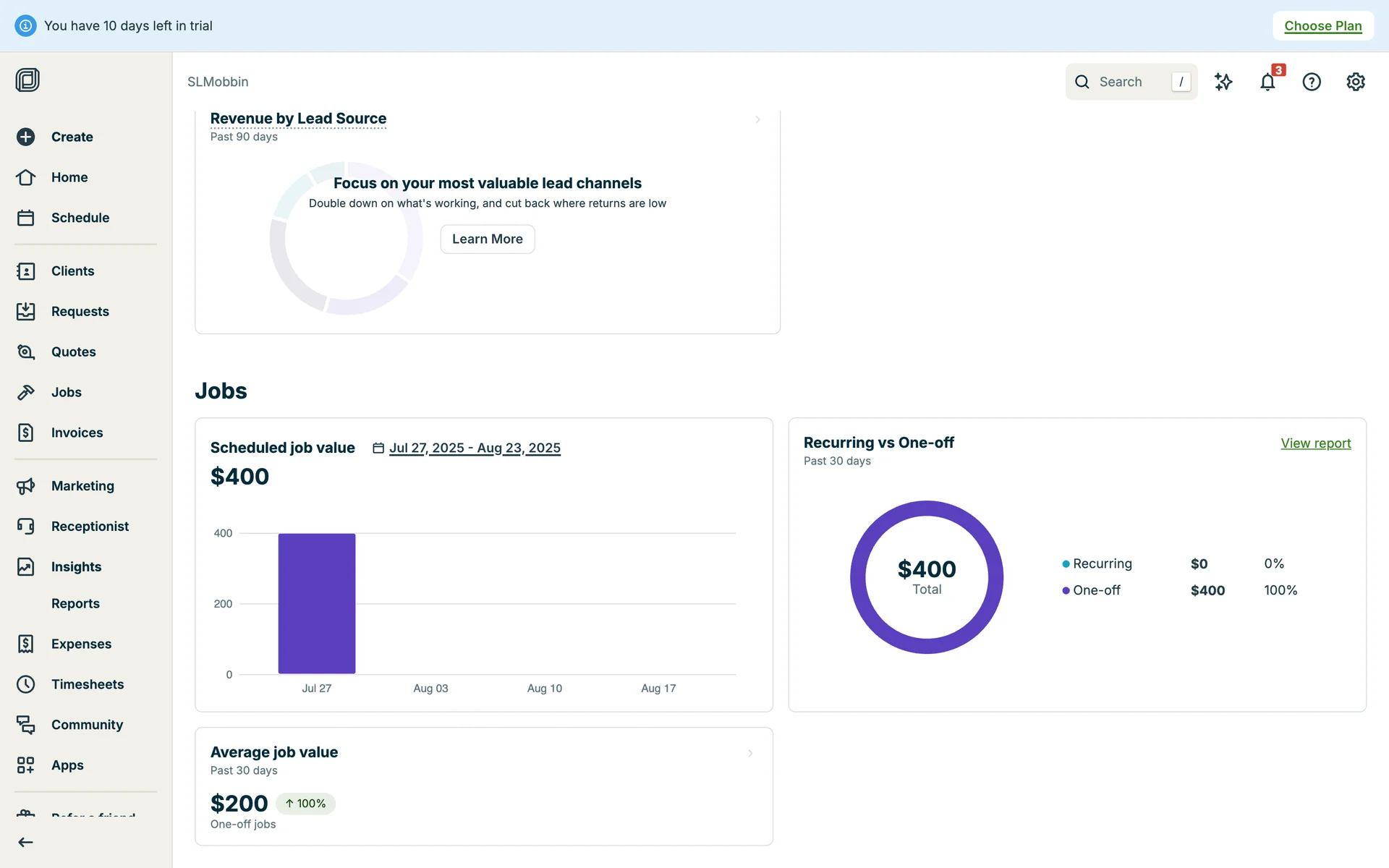The height and width of the screenshot is (868, 1389).
Task: Click the Timesheets clock icon
Action: tap(26, 684)
